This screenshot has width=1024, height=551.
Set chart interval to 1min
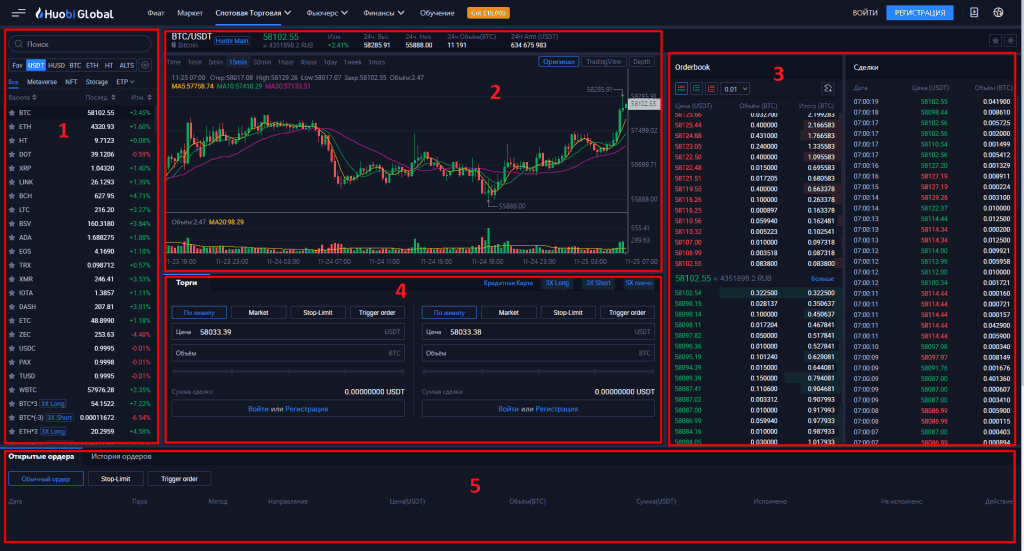[x=195, y=62]
